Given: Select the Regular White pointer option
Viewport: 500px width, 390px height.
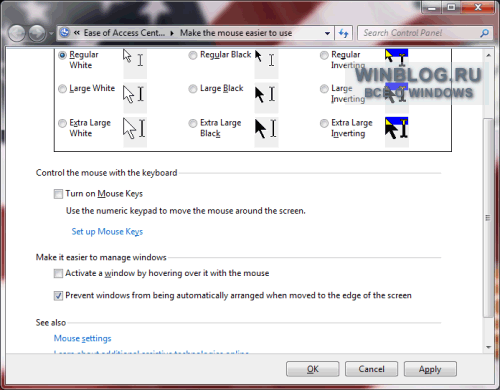Looking at the screenshot, I should pyautogui.click(x=62, y=55).
